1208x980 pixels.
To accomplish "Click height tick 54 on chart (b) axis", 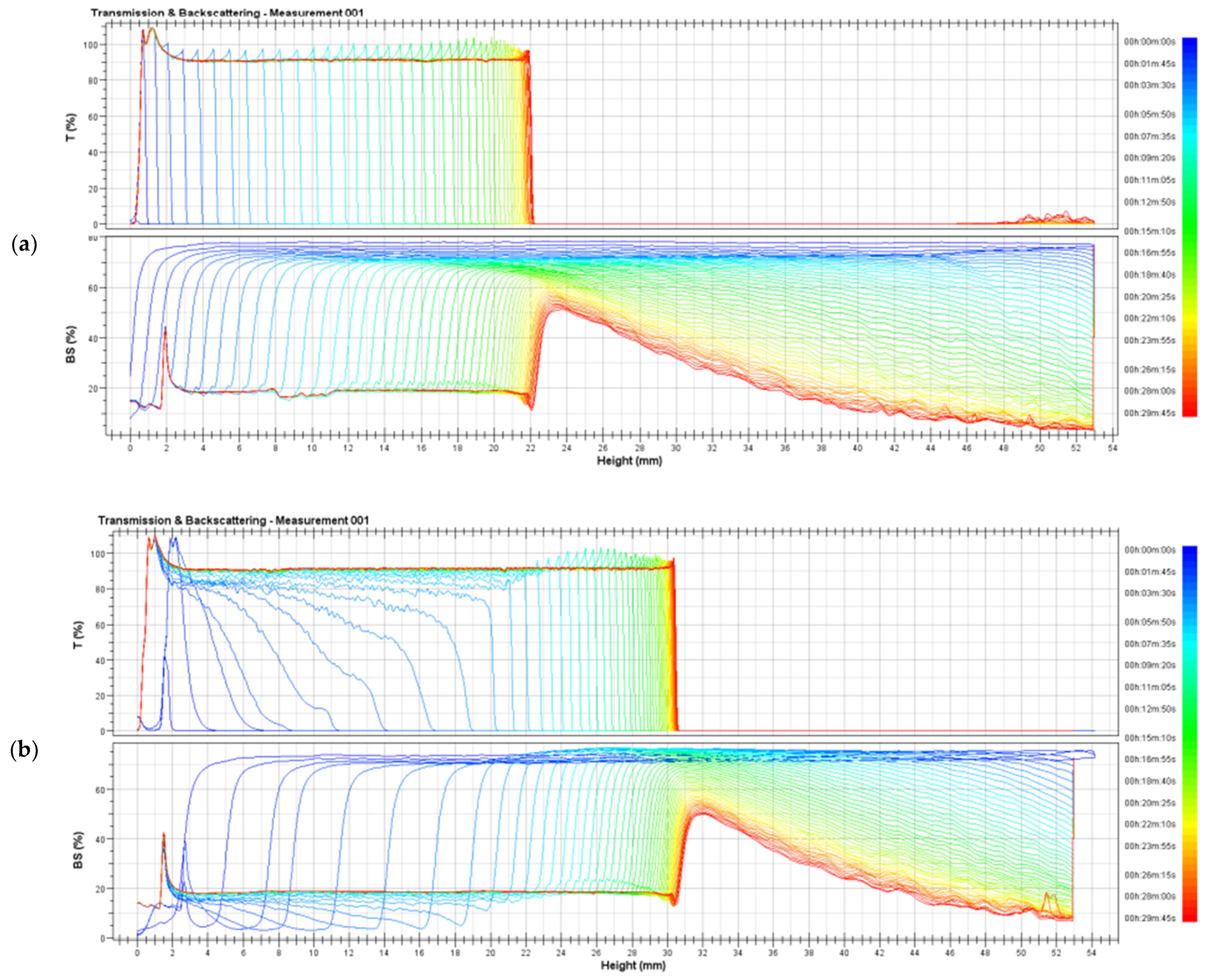I will click(1091, 954).
